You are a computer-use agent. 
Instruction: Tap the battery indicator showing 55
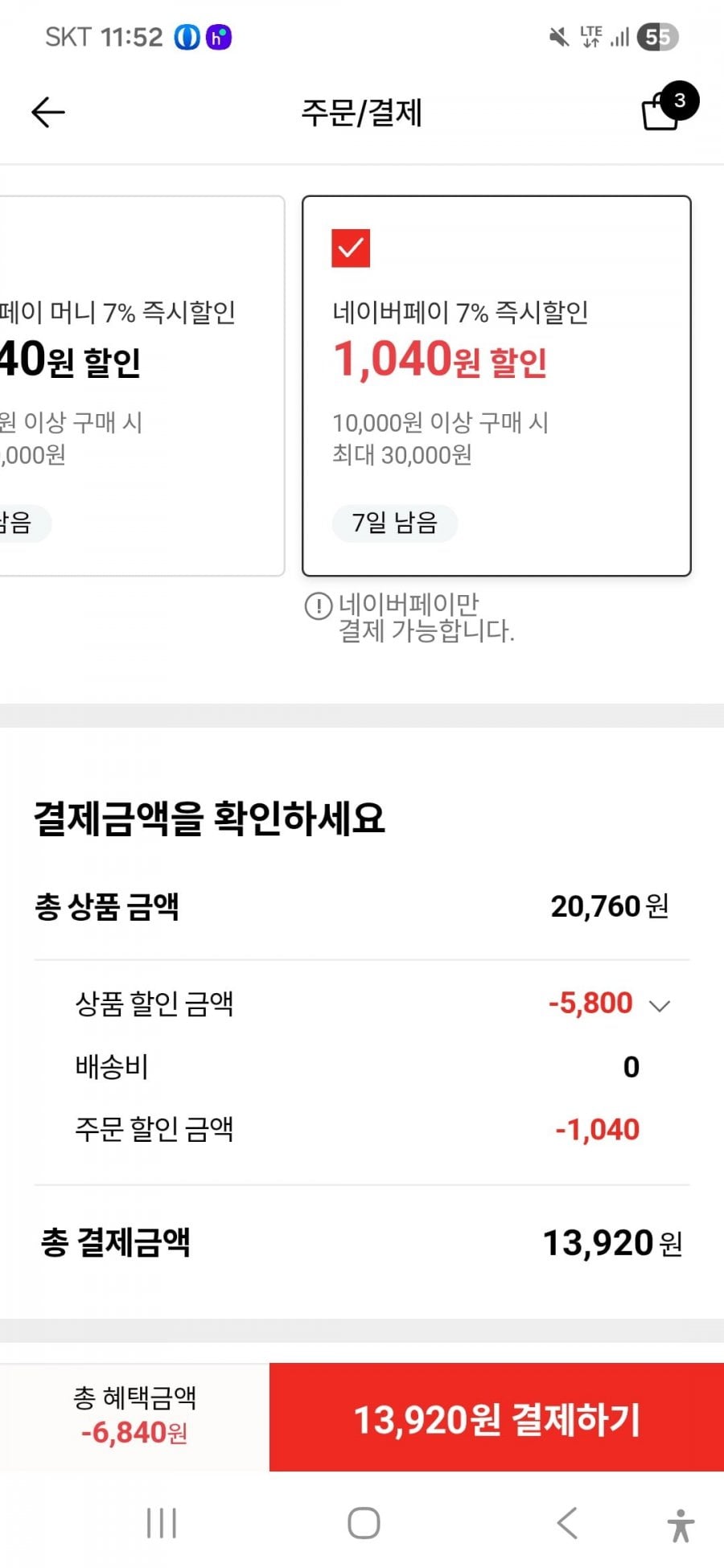pos(657,37)
